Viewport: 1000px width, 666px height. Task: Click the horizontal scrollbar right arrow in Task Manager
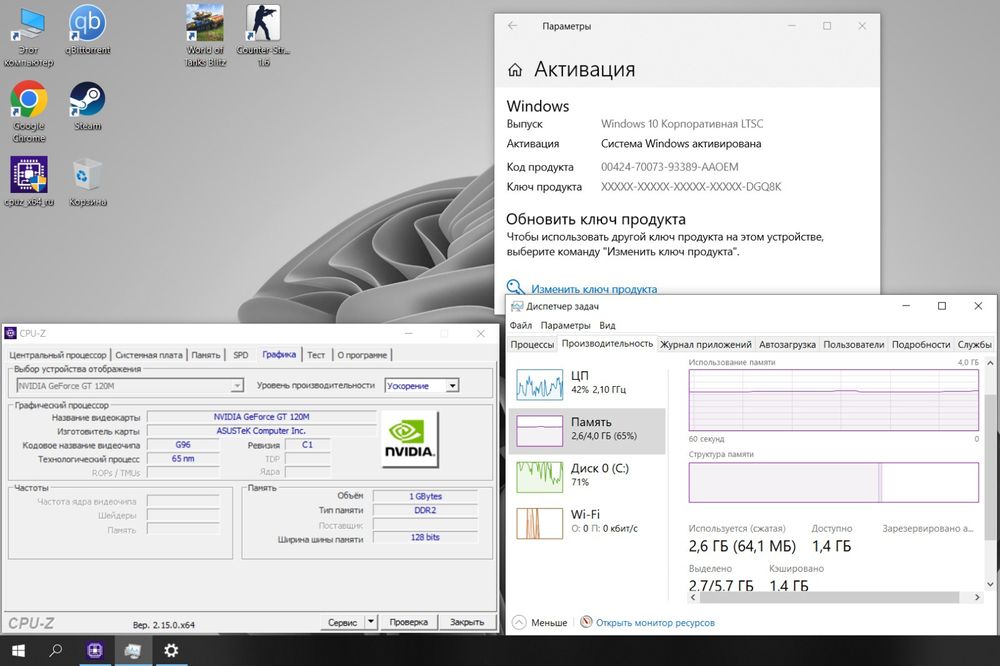coord(977,597)
